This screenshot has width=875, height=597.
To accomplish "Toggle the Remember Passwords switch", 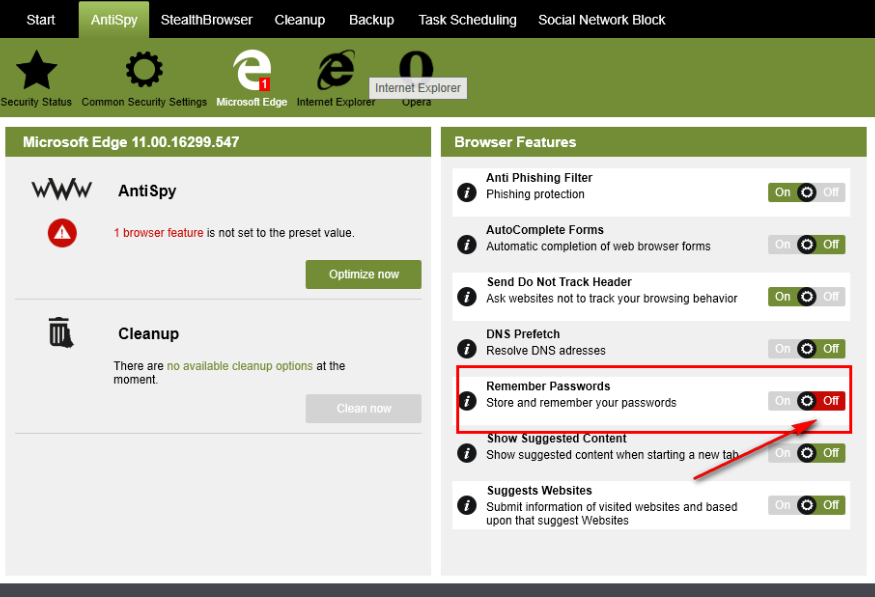I will click(x=806, y=401).
